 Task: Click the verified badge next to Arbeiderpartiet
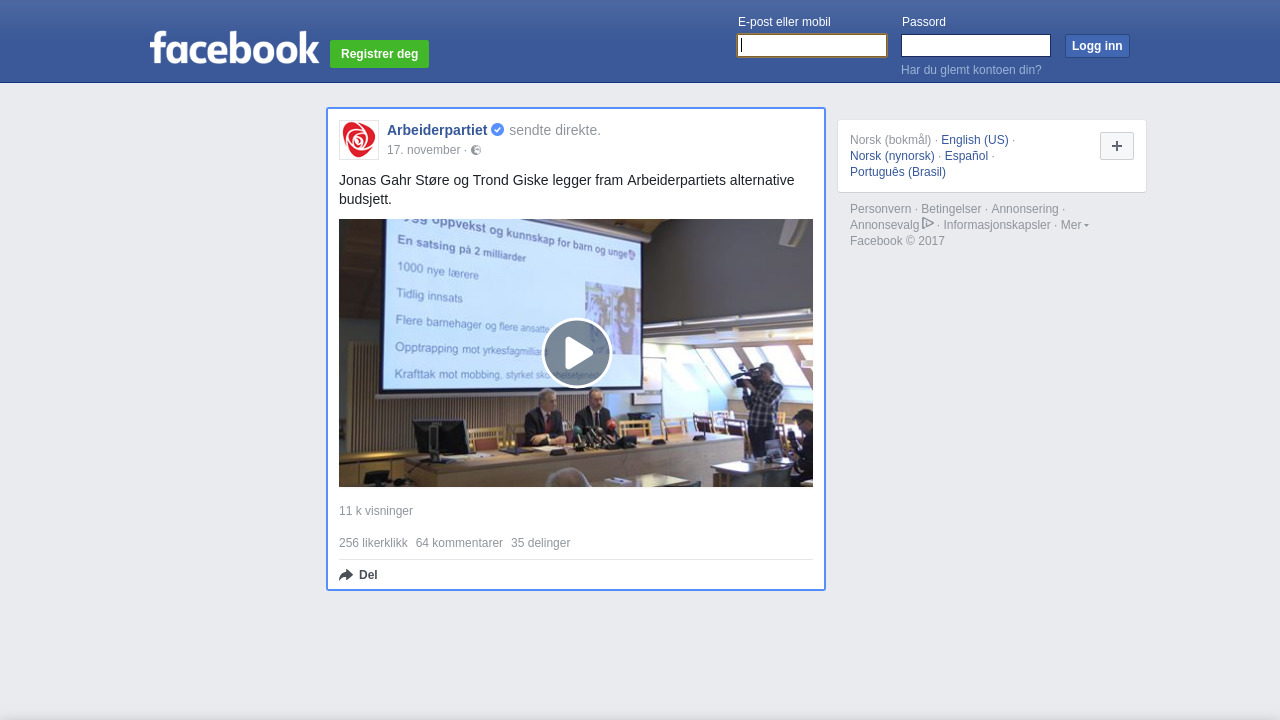pos(497,130)
